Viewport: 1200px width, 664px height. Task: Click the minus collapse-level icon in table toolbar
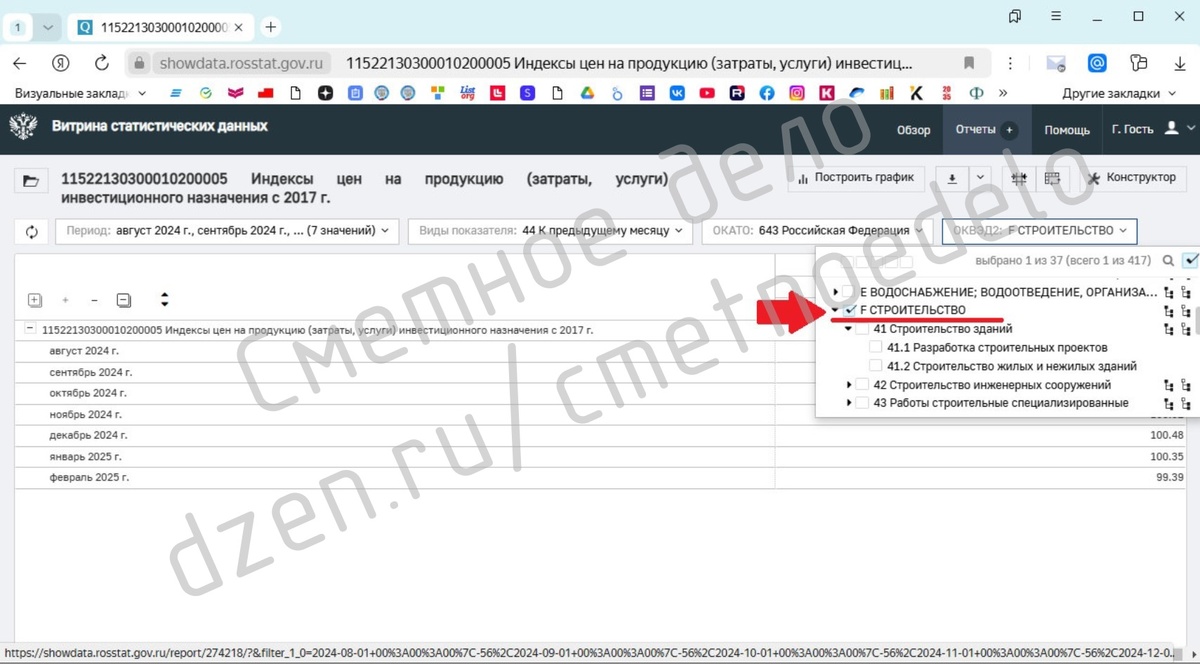(x=94, y=300)
